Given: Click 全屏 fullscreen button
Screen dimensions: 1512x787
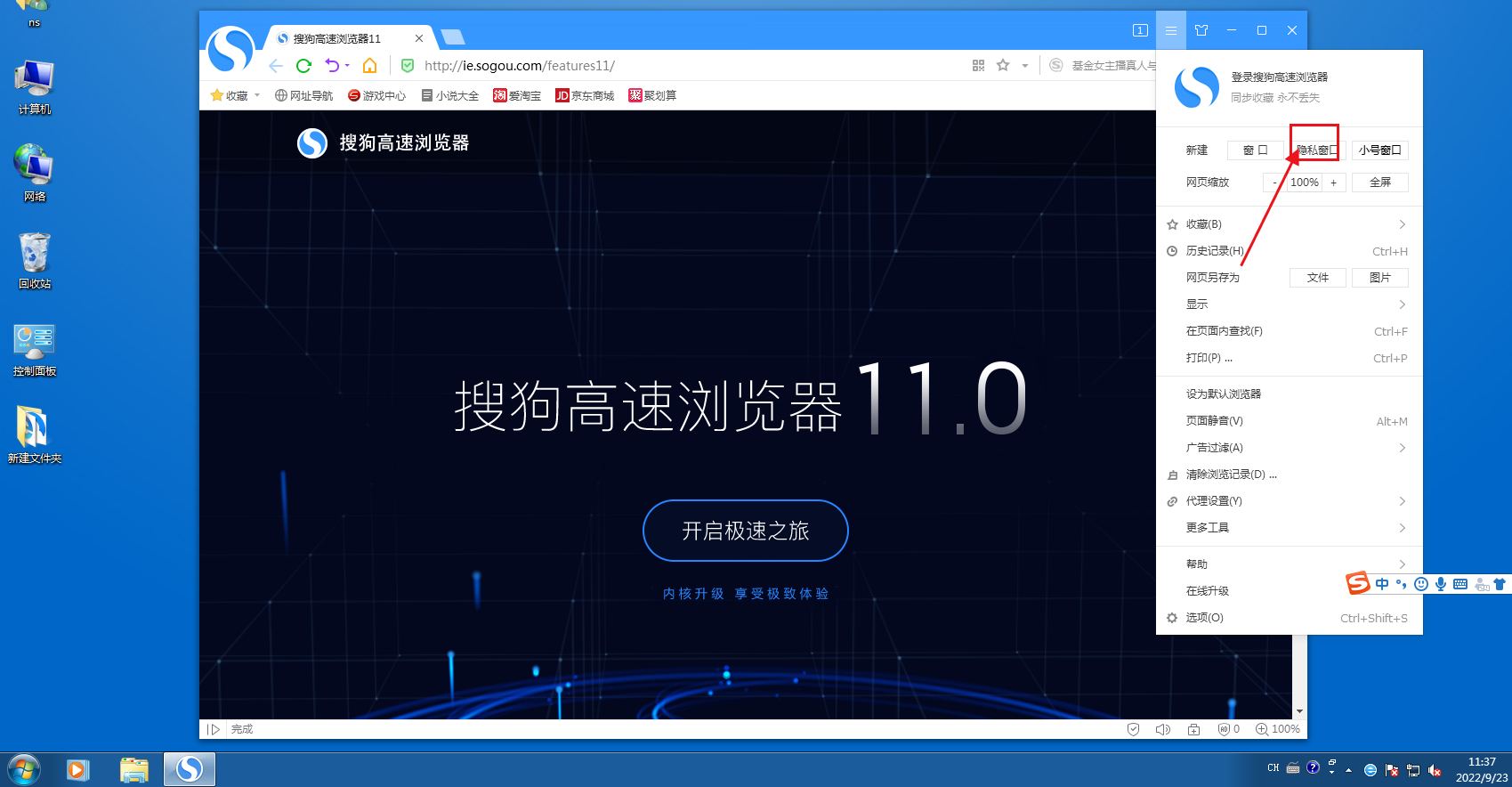Looking at the screenshot, I should tap(1379, 183).
